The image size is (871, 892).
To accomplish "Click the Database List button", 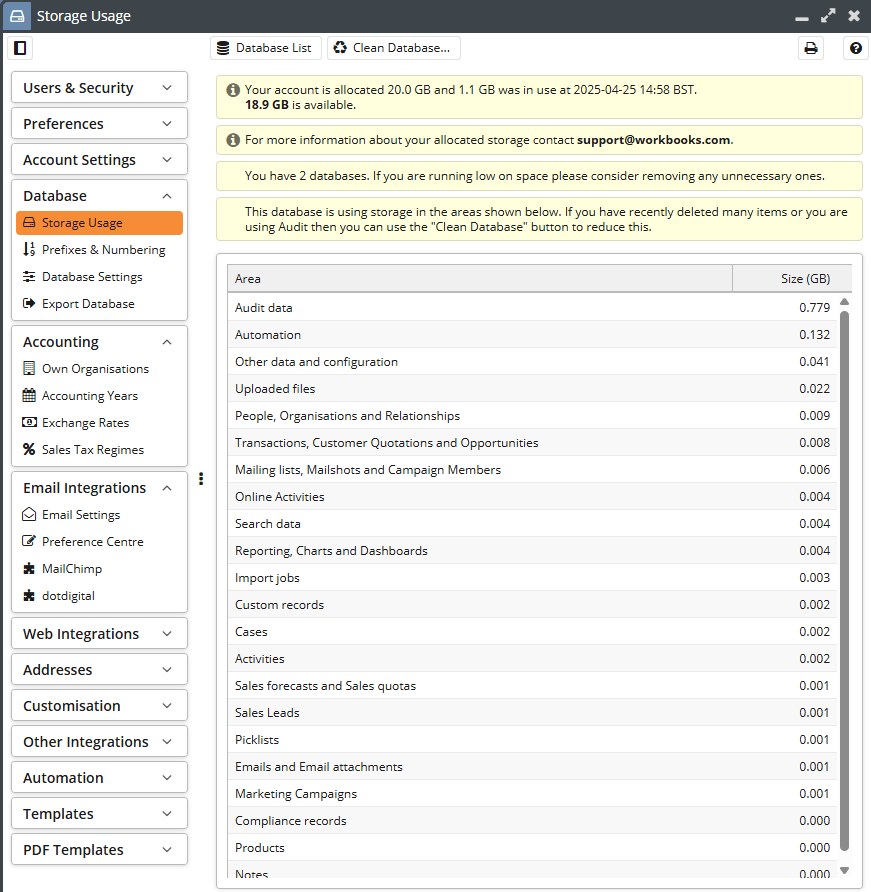I will pyautogui.click(x=266, y=48).
